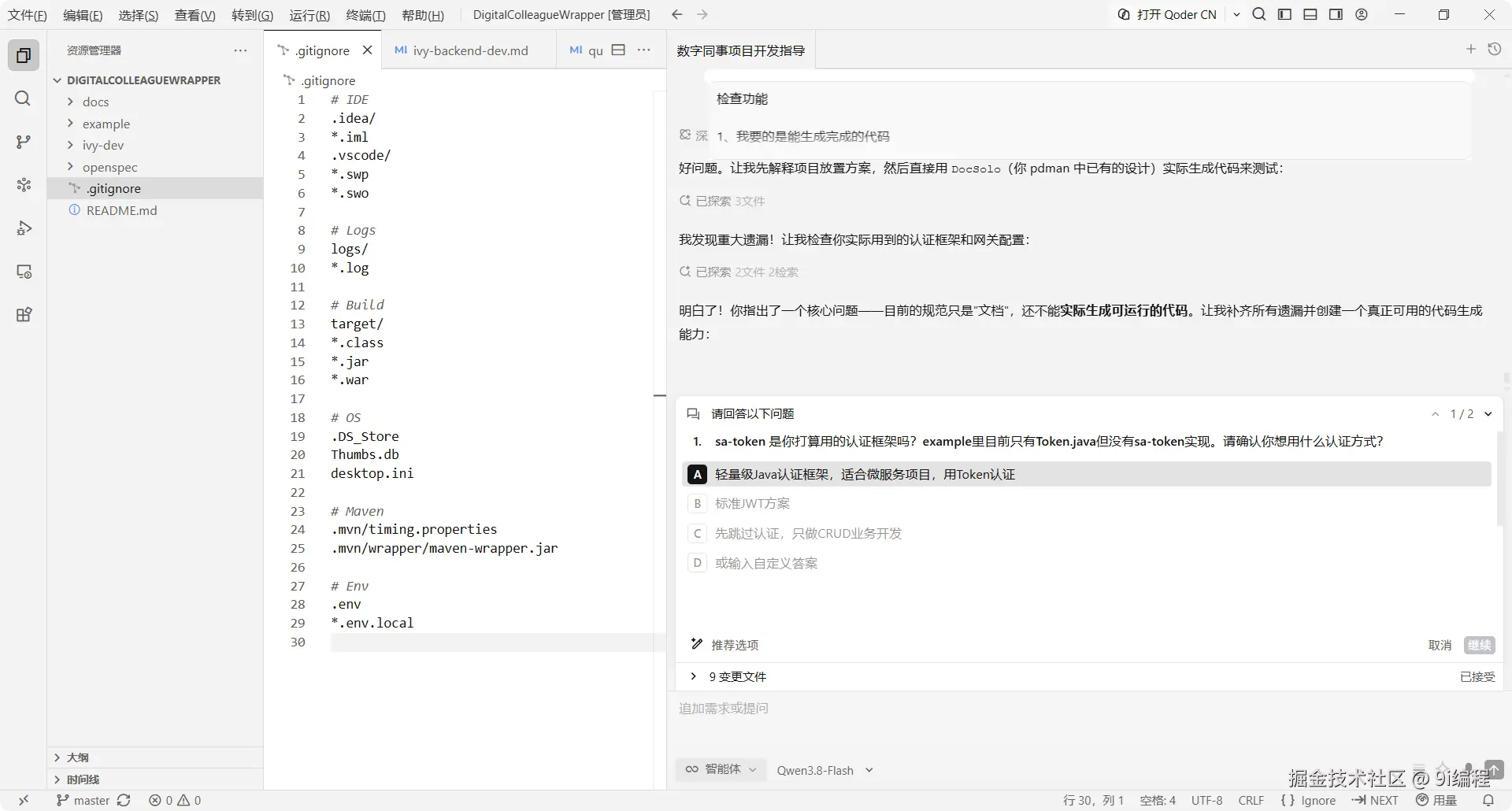Expand the ivy-dev folder
The image size is (1512, 811).
(102, 145)
